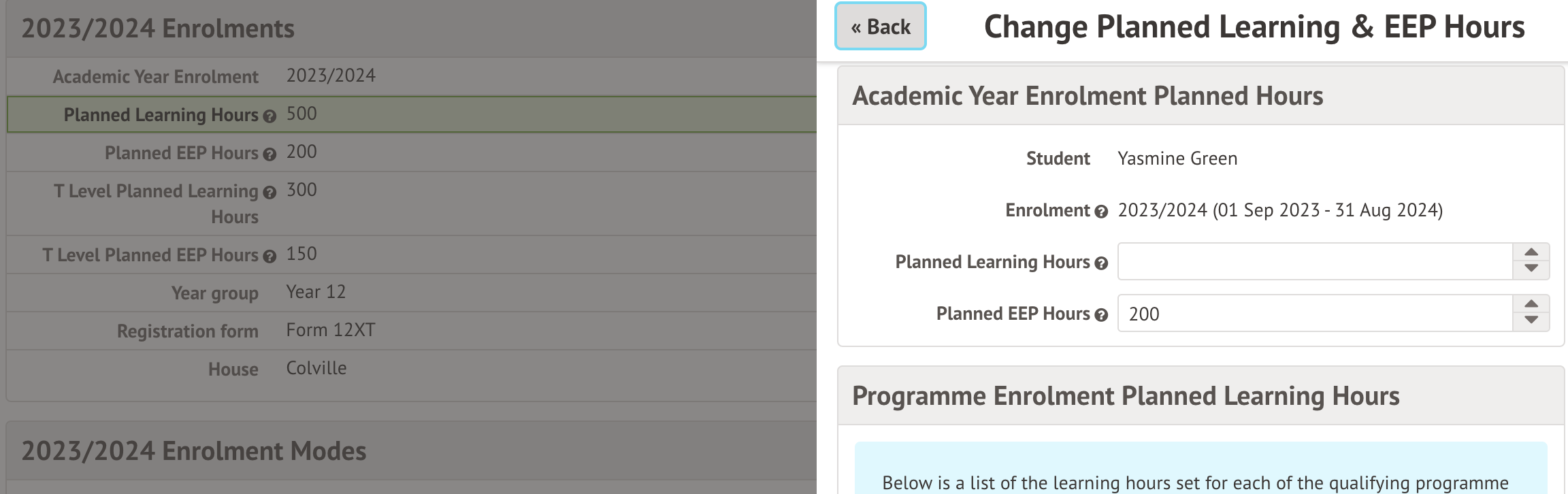
Task: Go back using the « Back button
Action: 880,27
